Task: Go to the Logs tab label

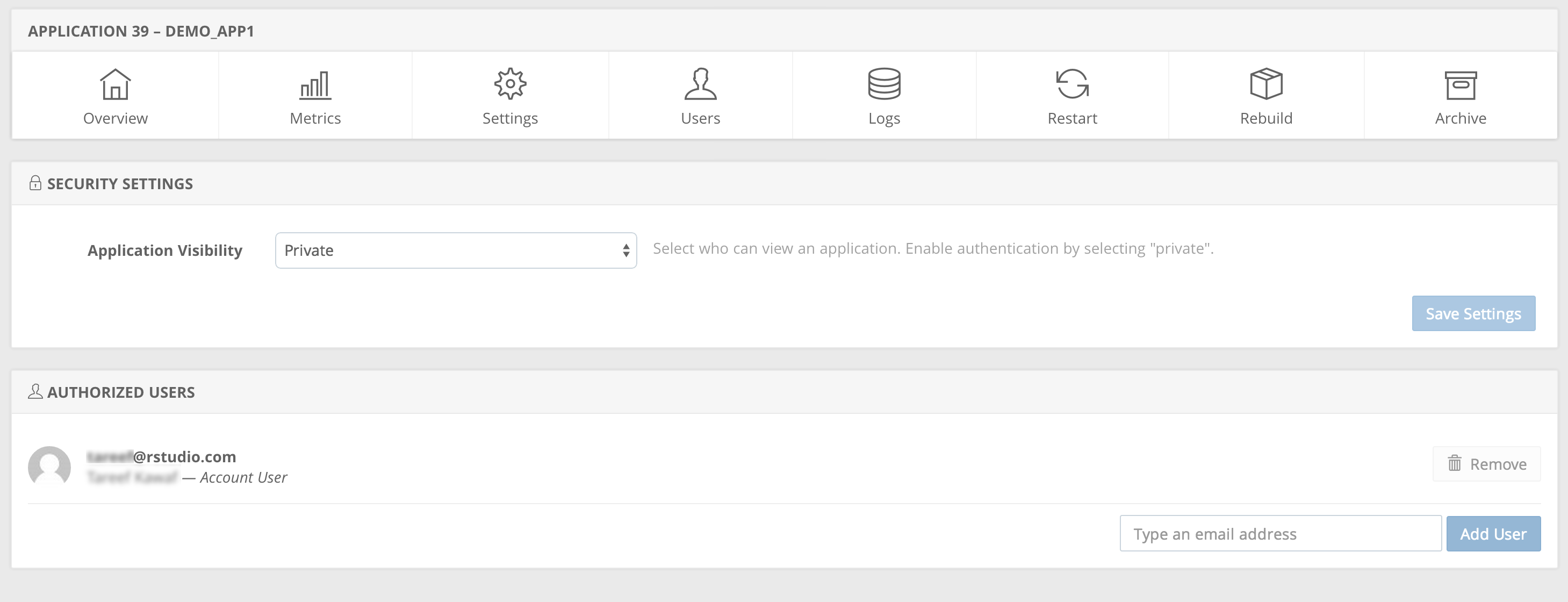Action: pos(884,118)
